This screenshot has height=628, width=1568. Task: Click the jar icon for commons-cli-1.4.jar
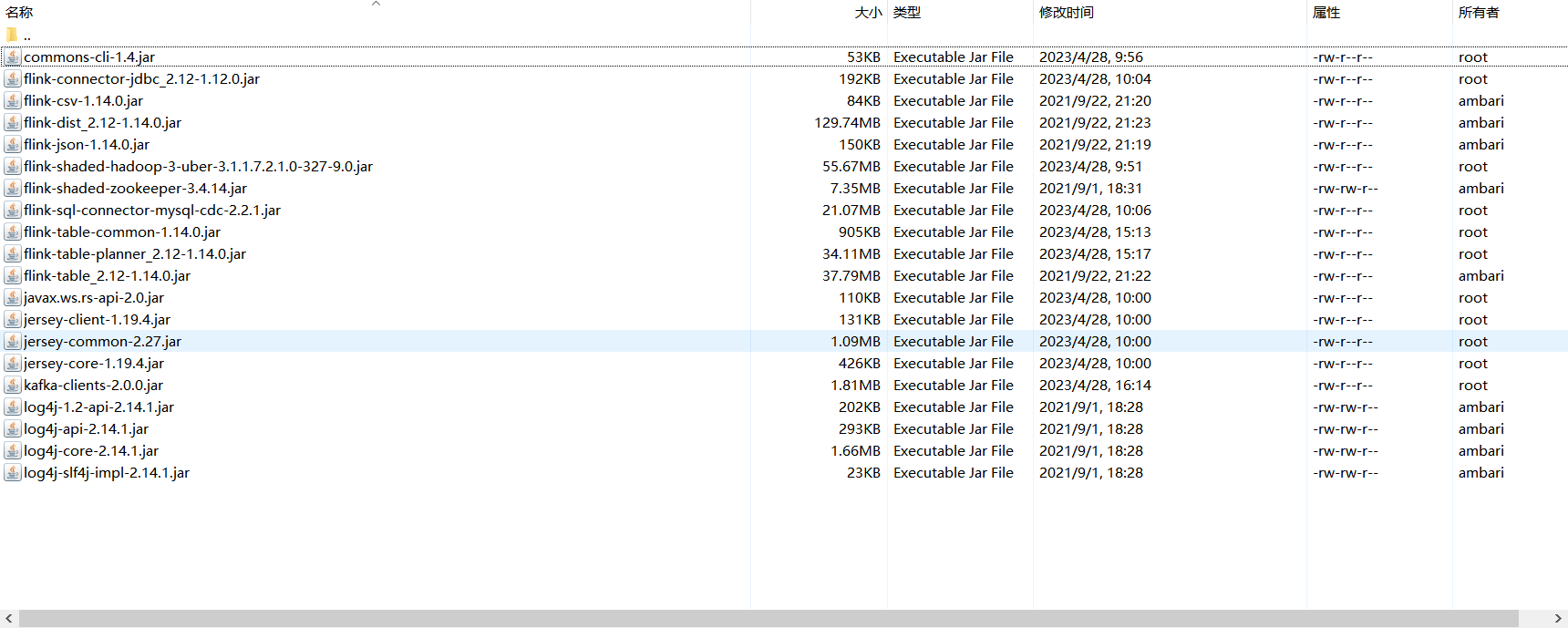point(13,57)
